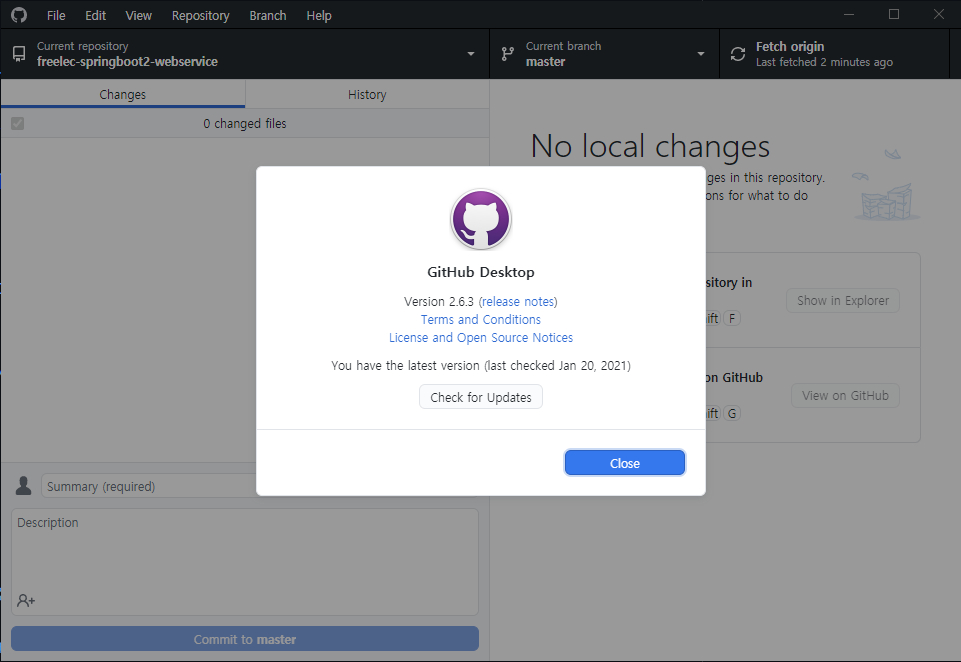Image resolution: width=961 pixels, height=662 pixels.
Task: Minimize the GitHub Desktop window
Action: pos(849,14)
